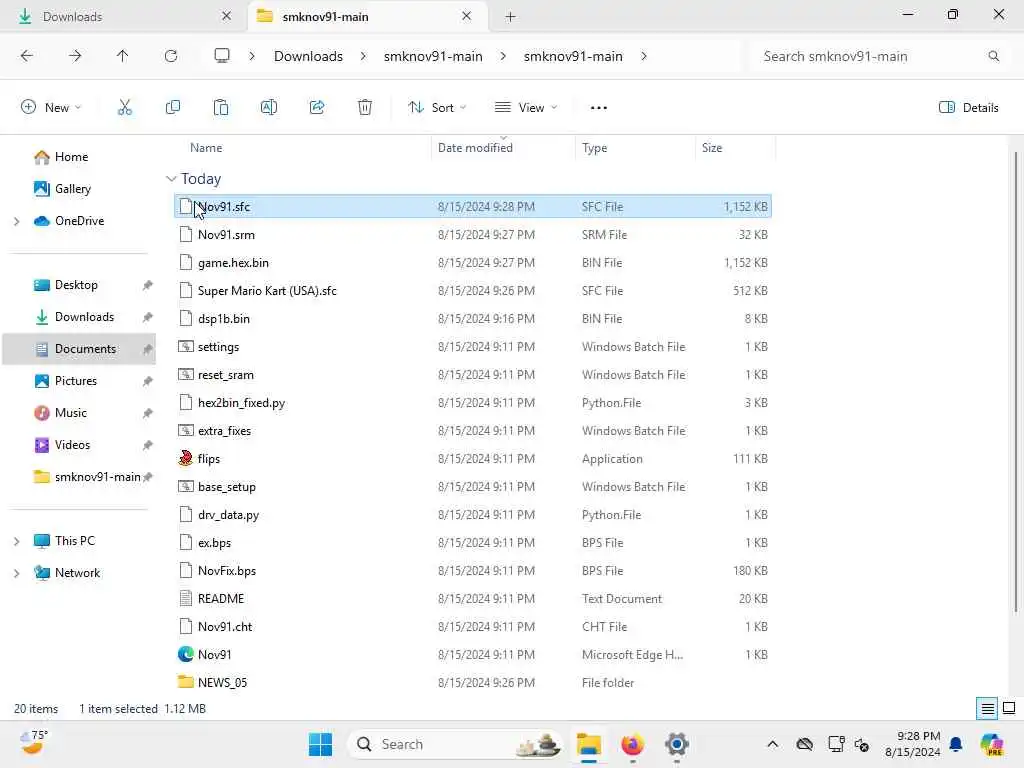Select the file dsp1b.bin
Screen dimensions: 1024x768
(x=473, y=319)
